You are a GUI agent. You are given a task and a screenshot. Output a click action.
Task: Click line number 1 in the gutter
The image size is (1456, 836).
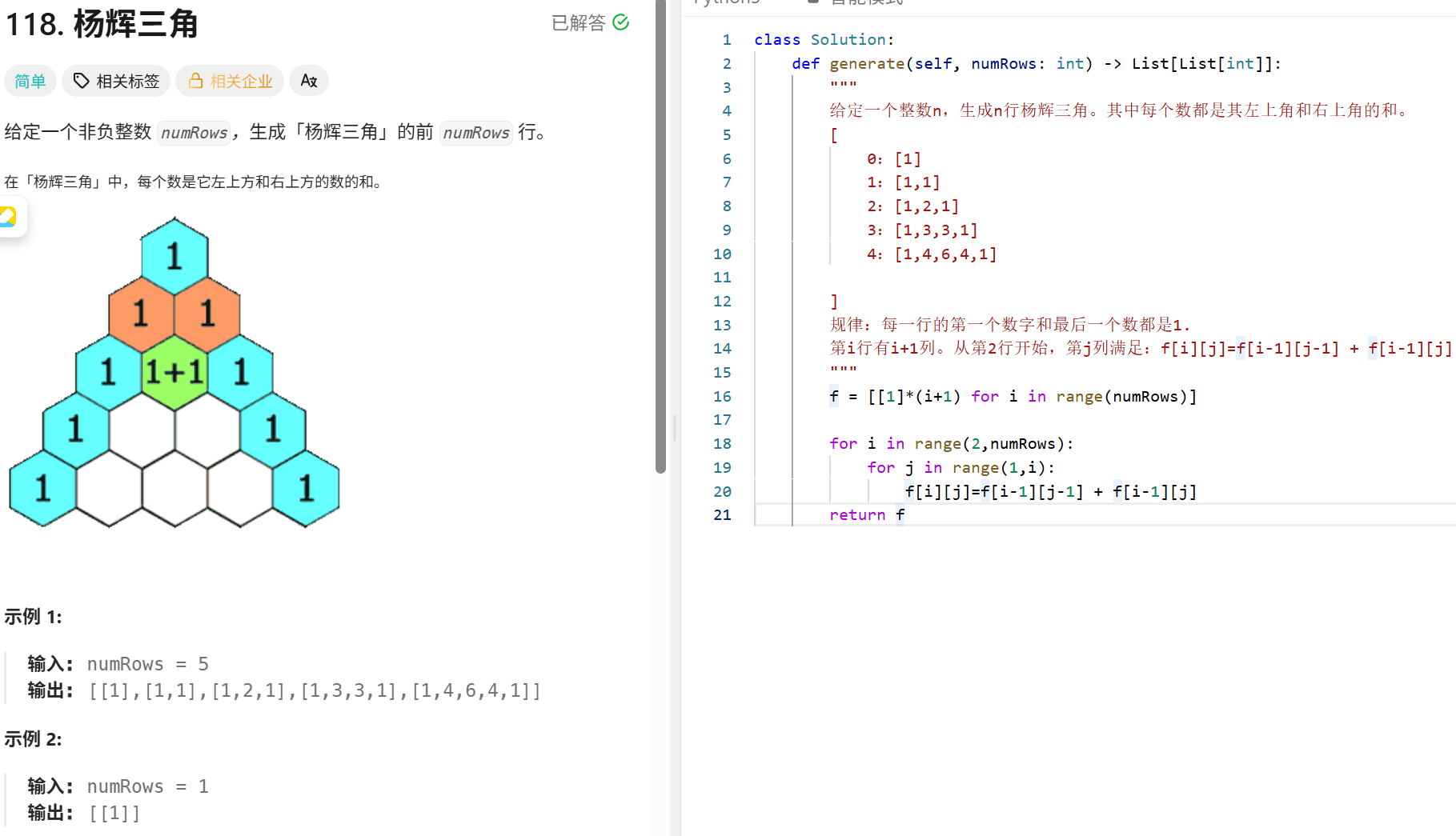pos(726,39)
